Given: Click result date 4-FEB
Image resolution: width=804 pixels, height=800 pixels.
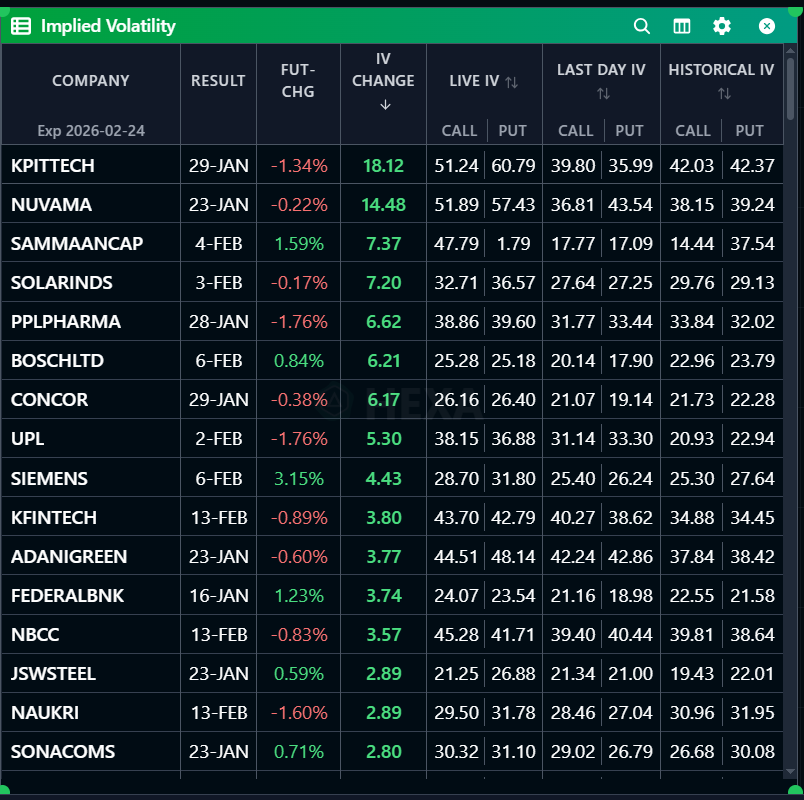Looking at the screenshot, I should [x=218, y=244].
